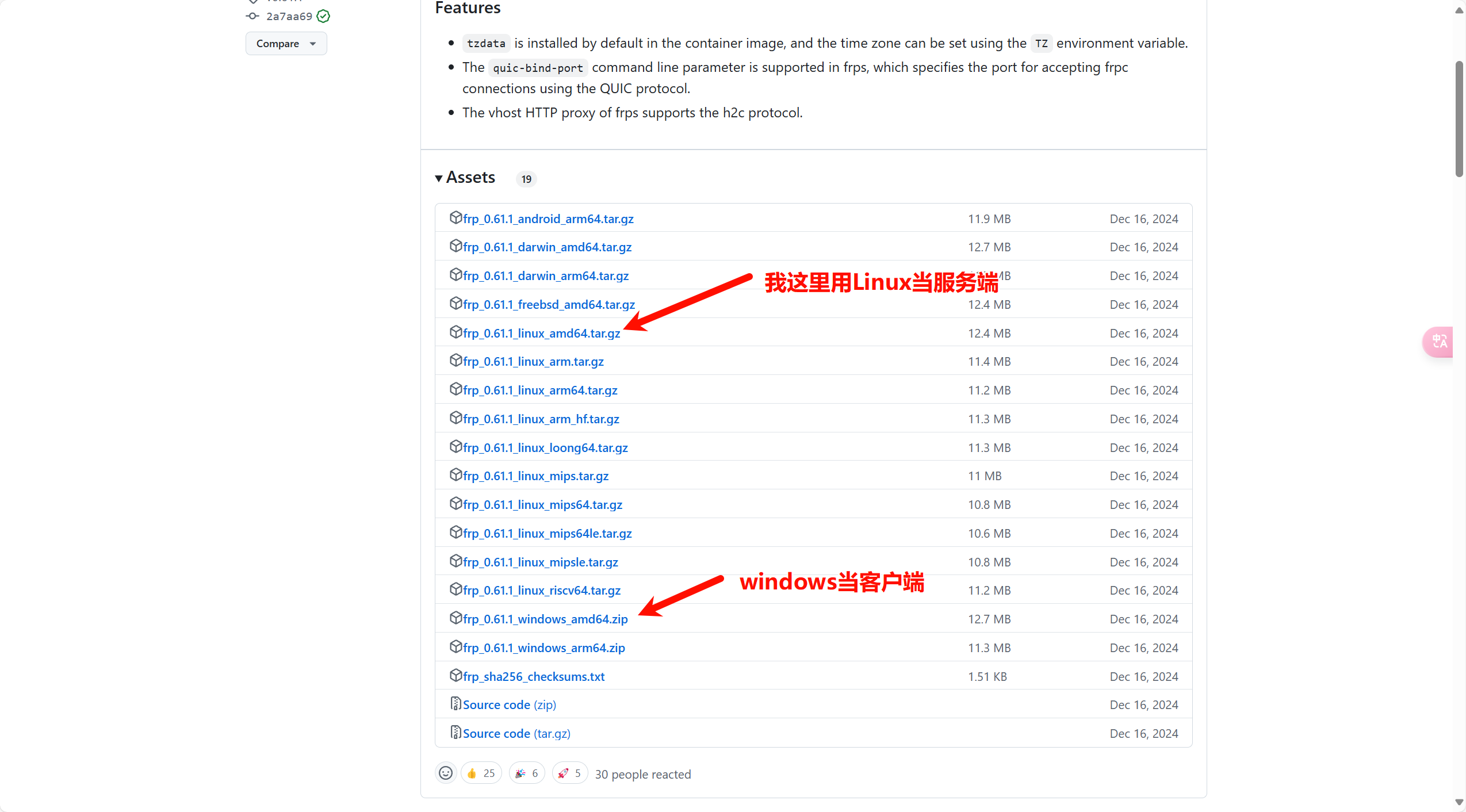Download frp_0.61.1_linux_arm.tar.gz
Image resolution: width=1466 pixels, height=812 pixels.
[x=533, y=361]
